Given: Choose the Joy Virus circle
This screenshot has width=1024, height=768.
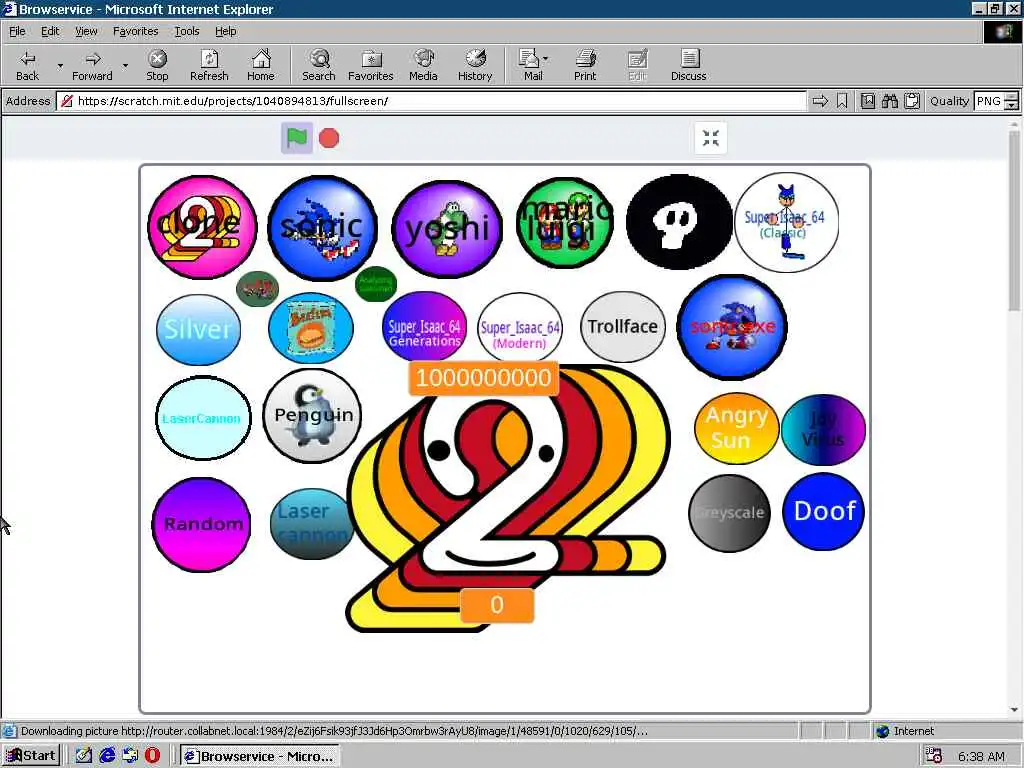Looking at the screenshot, I should [x=824, y=430].
